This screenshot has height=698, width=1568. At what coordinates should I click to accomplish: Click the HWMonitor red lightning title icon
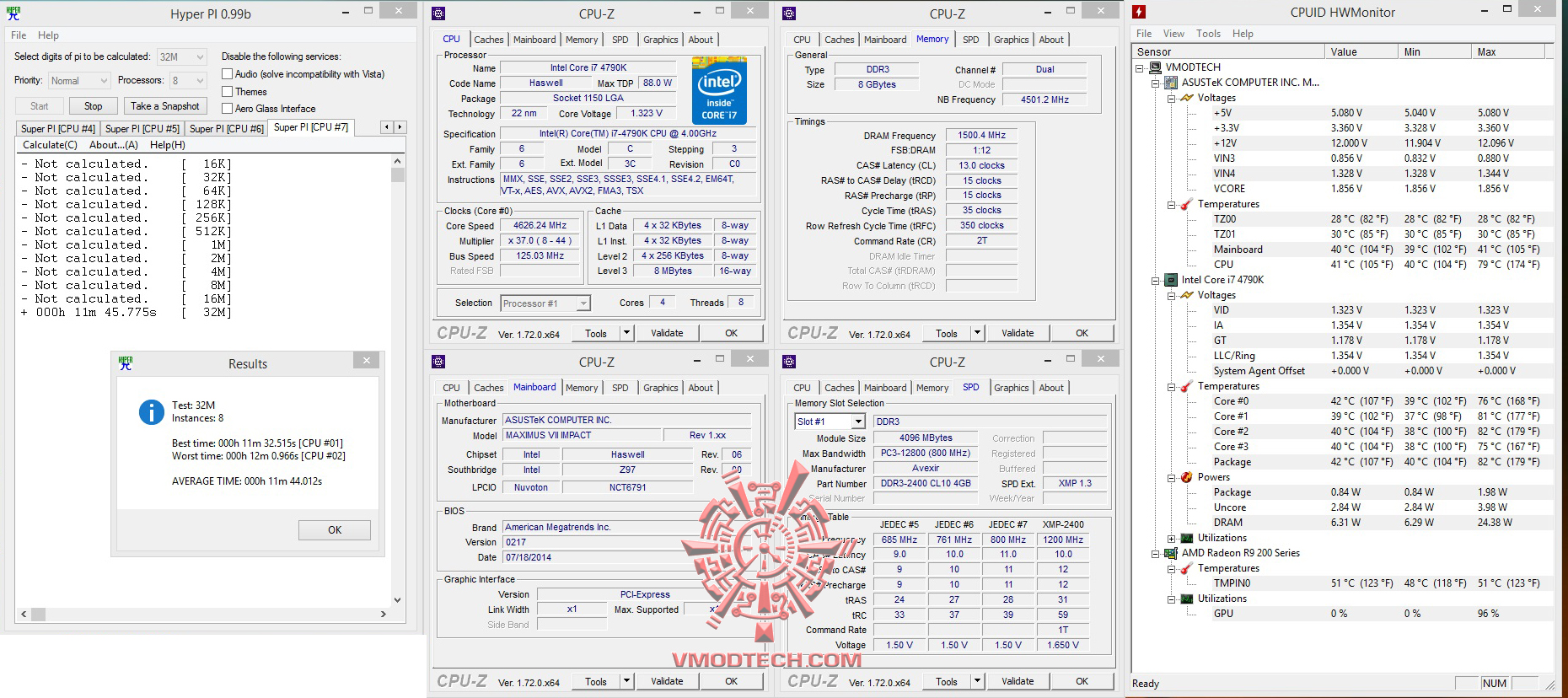[x=1140, y=12]
